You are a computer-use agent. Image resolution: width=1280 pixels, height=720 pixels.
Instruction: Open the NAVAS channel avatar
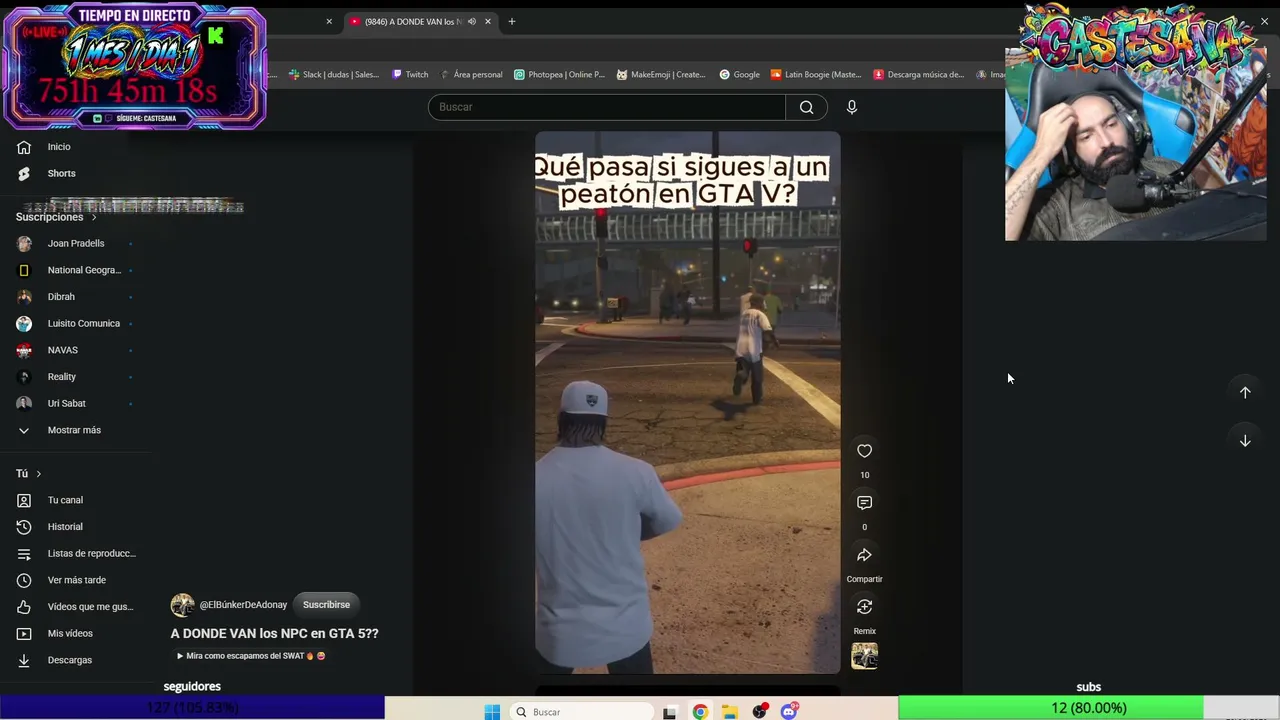pyautogui.click(x=24, y=350)
